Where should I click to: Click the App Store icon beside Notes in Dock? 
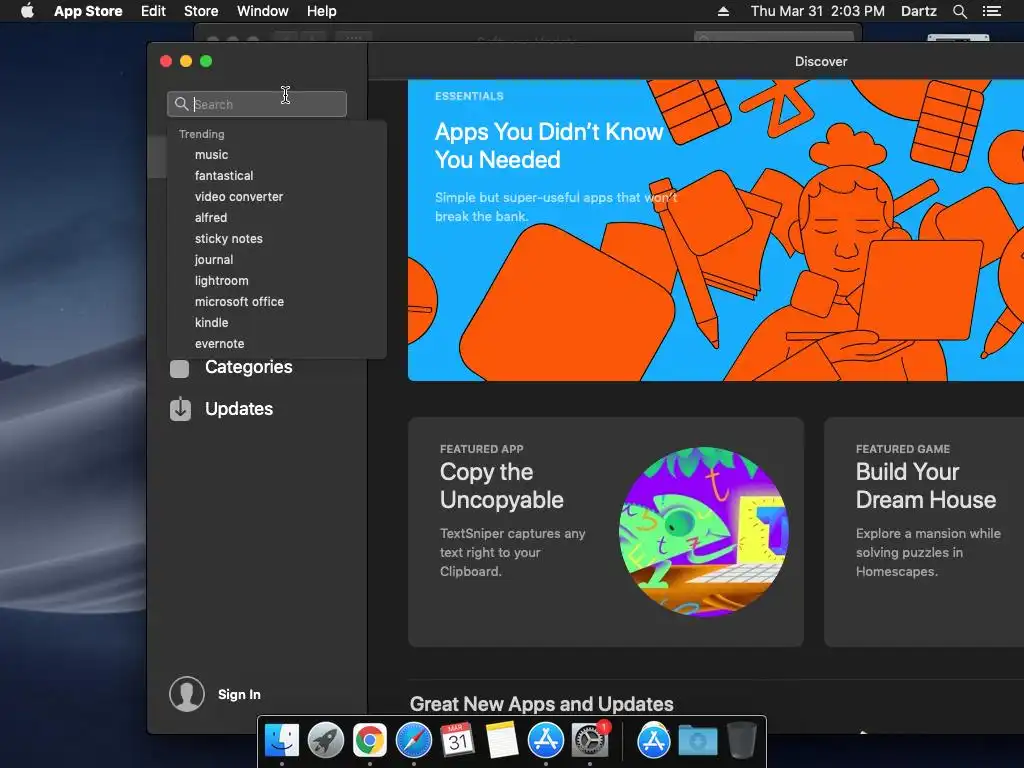tap(545, 740)
